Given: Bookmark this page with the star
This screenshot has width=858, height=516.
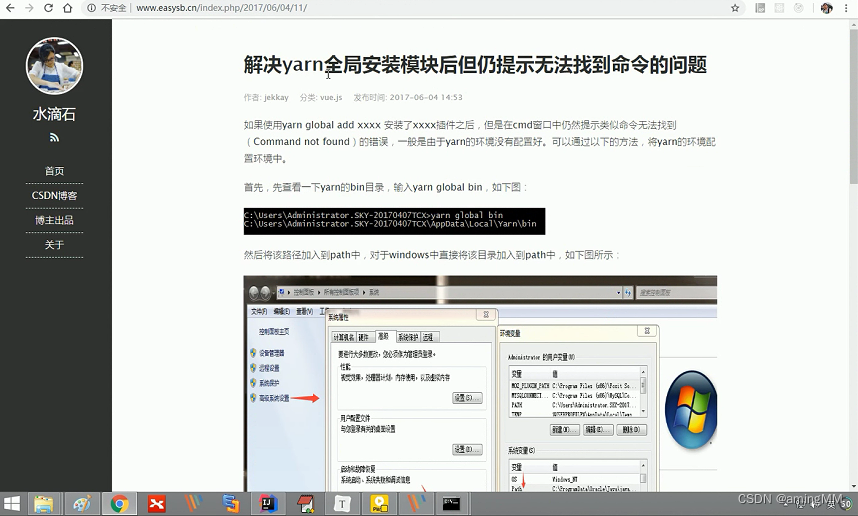Looking at the screenshot, I should [735, 8].
